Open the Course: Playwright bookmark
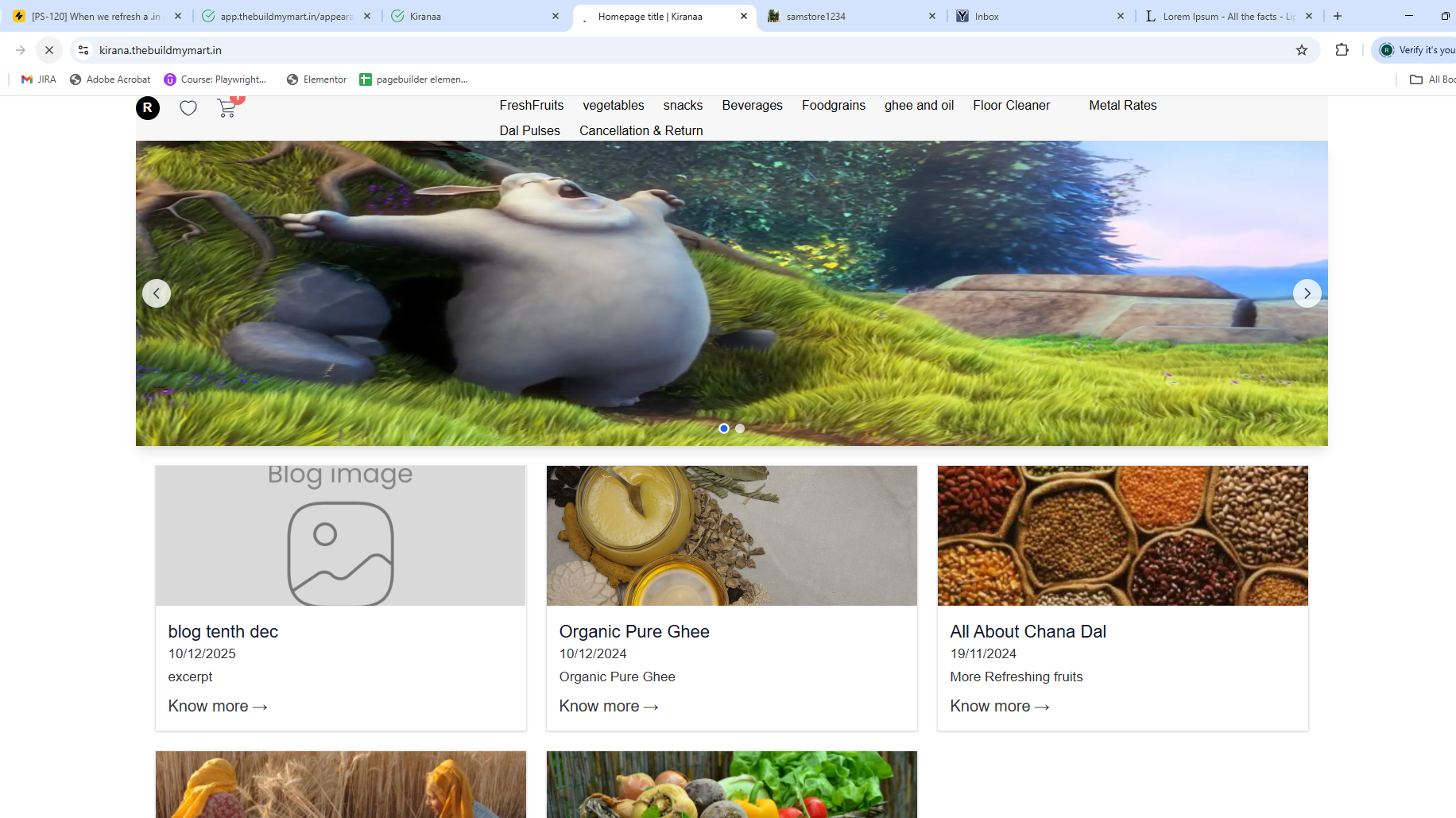The image size is (1456, 818). [215, 79]
